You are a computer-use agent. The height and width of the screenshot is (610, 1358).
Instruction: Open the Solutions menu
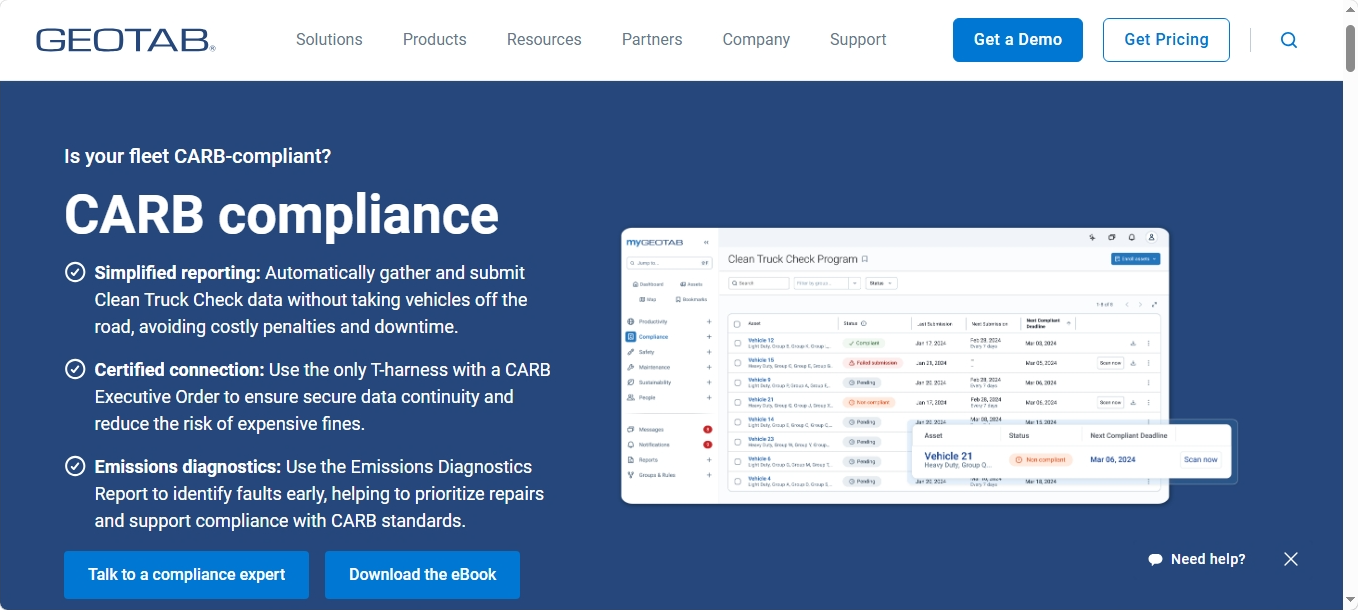pyautogui.click(x=329, y=40)
